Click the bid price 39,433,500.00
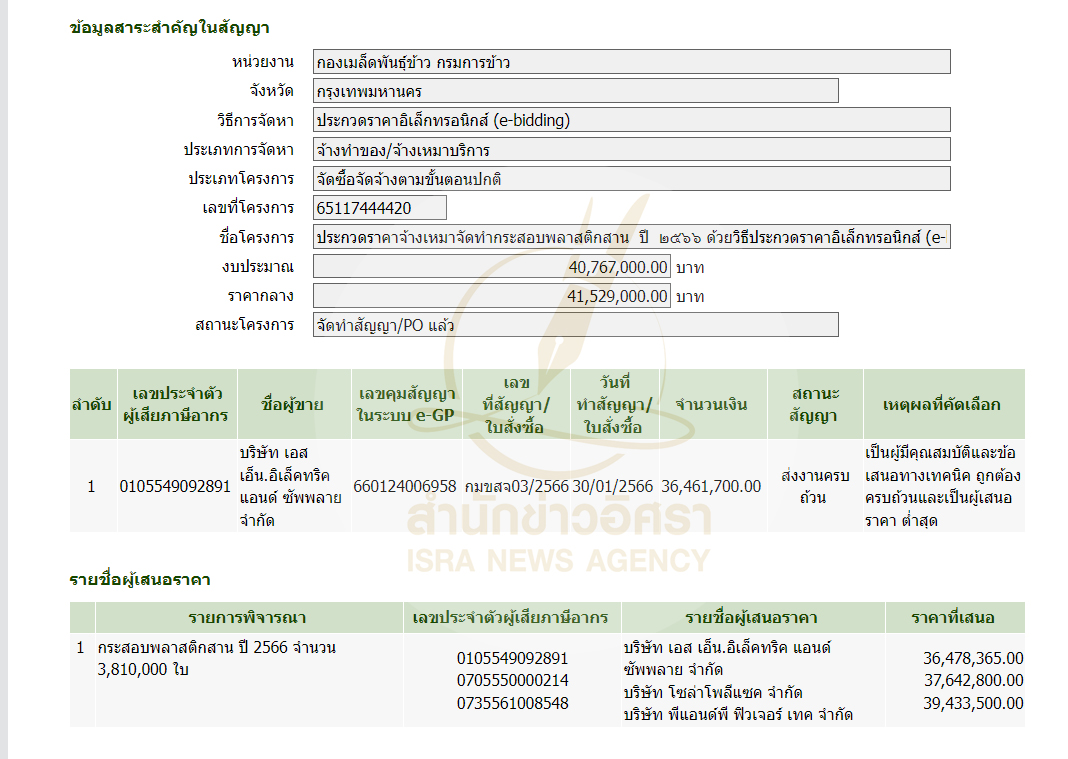The image size is (1068, 759). (x=972, y=703)
